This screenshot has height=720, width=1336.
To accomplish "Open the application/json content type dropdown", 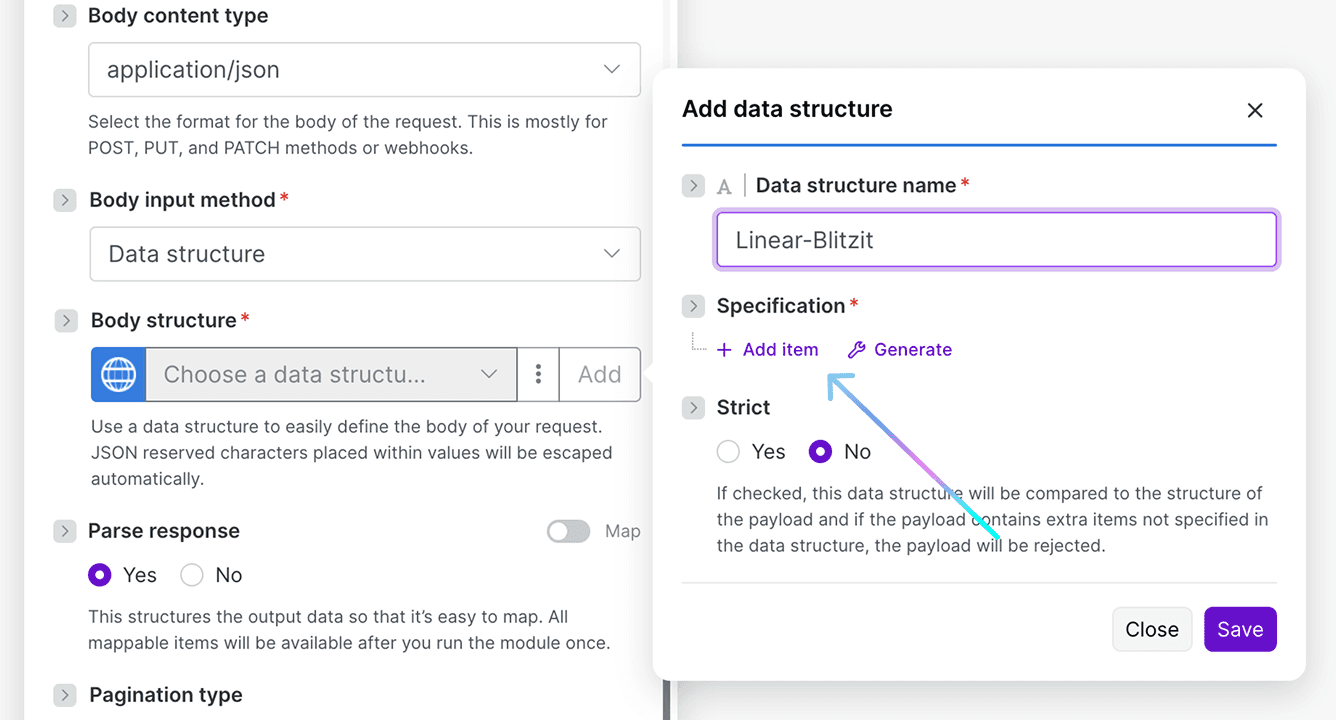I will [364, 70].
